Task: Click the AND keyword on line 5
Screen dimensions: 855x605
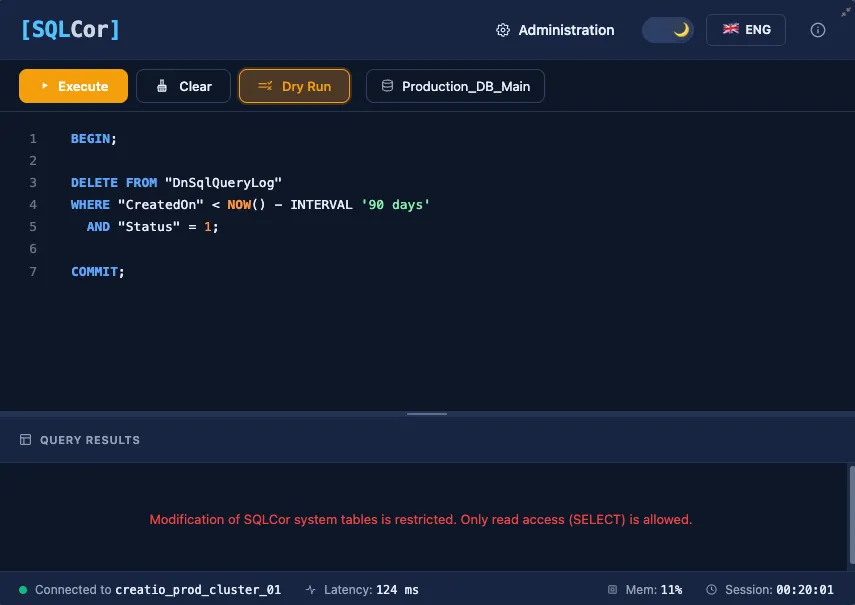Action: coord(98,227)
